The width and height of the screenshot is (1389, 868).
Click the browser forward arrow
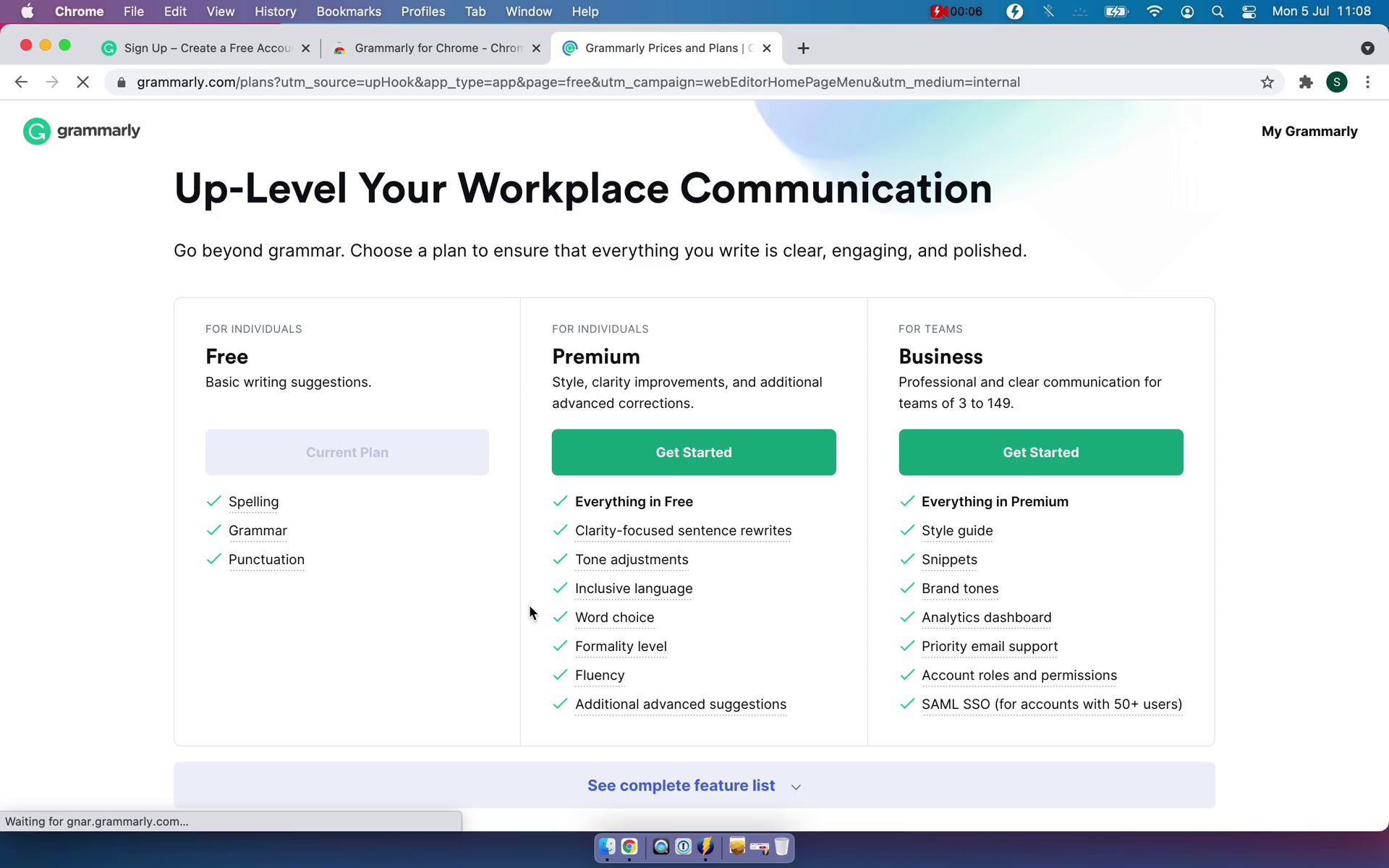pos(52,82)
